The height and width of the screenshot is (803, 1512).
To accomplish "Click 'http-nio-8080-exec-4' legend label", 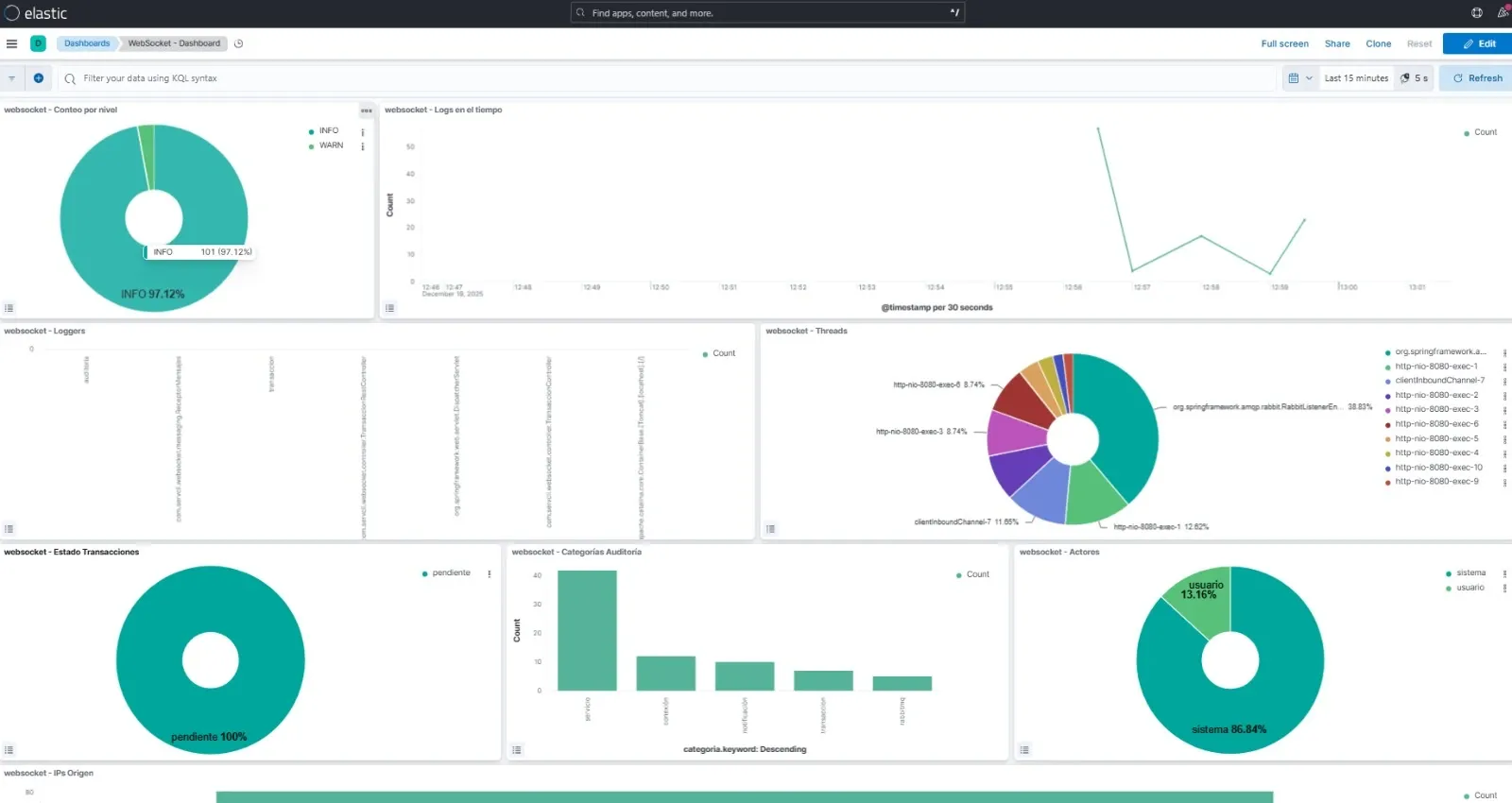I will 1436,453.
